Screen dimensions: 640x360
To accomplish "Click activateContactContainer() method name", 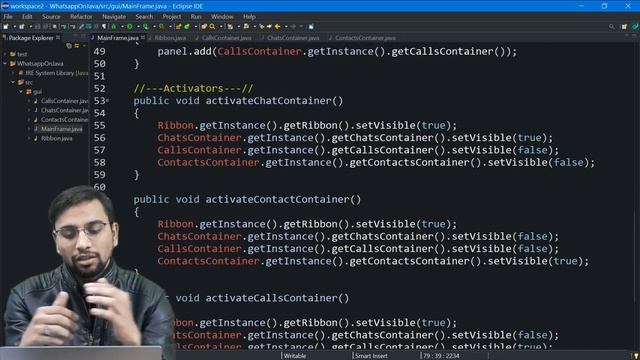I will tap(283, 200).
